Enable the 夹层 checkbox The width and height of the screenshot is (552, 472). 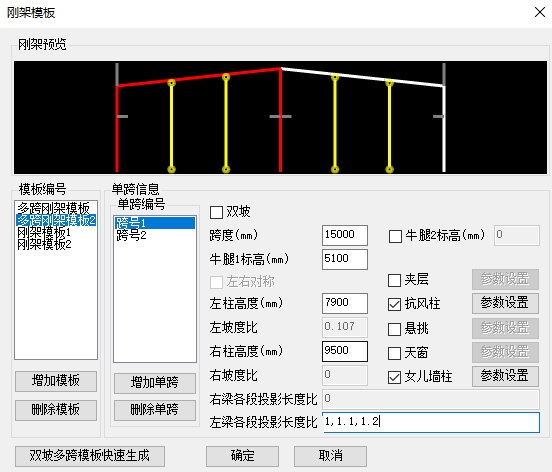(x=394, y=280)
